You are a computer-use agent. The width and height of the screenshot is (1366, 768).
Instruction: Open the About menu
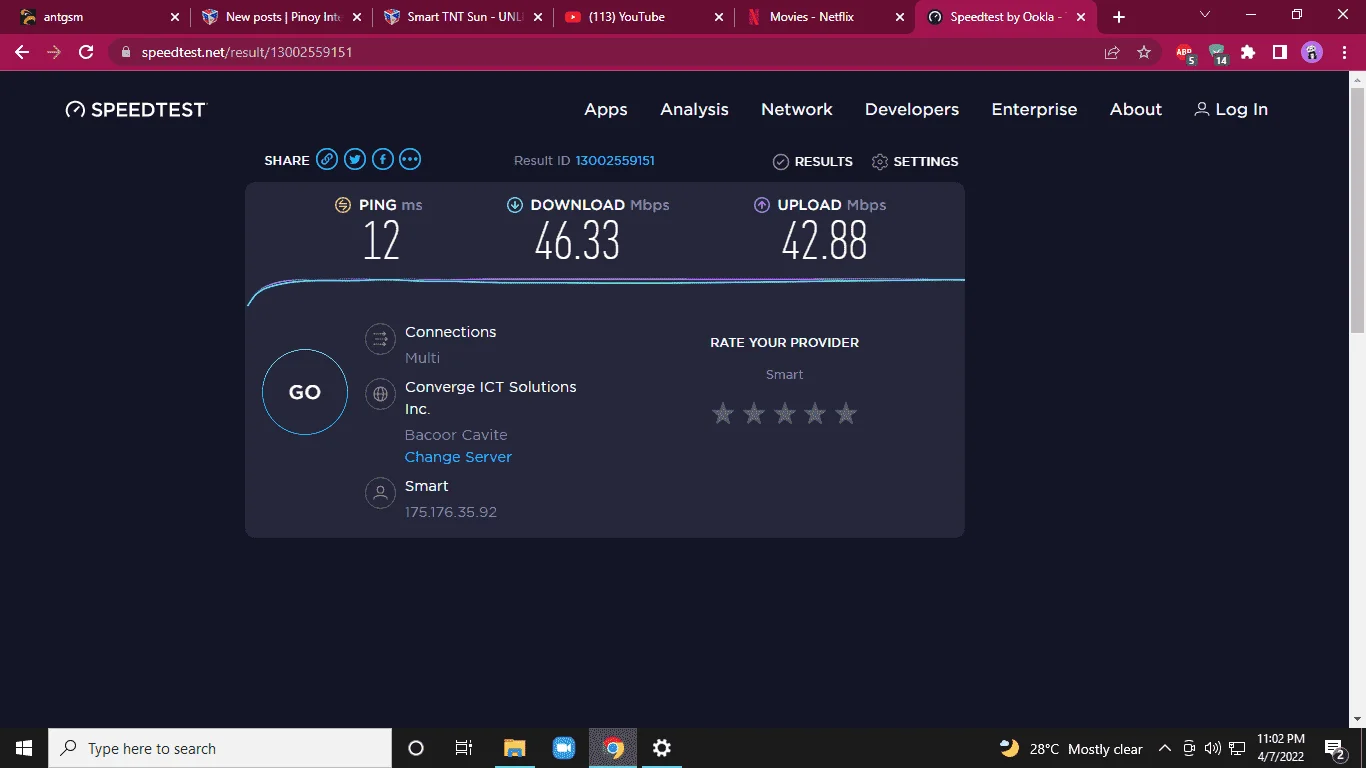pos(1136,110)
